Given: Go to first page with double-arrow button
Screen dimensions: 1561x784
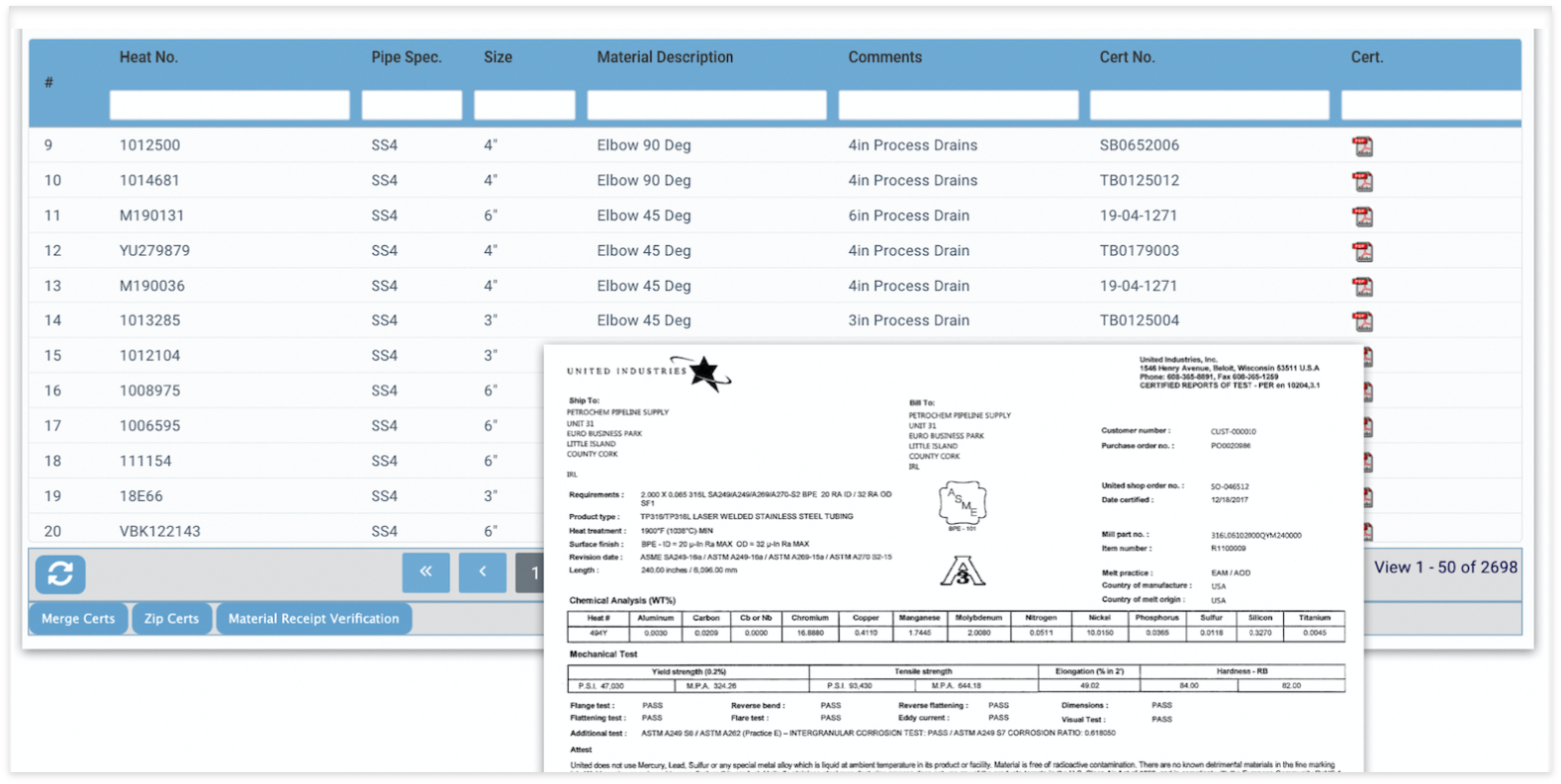Looking at the screenshot, I should point(425,572).
